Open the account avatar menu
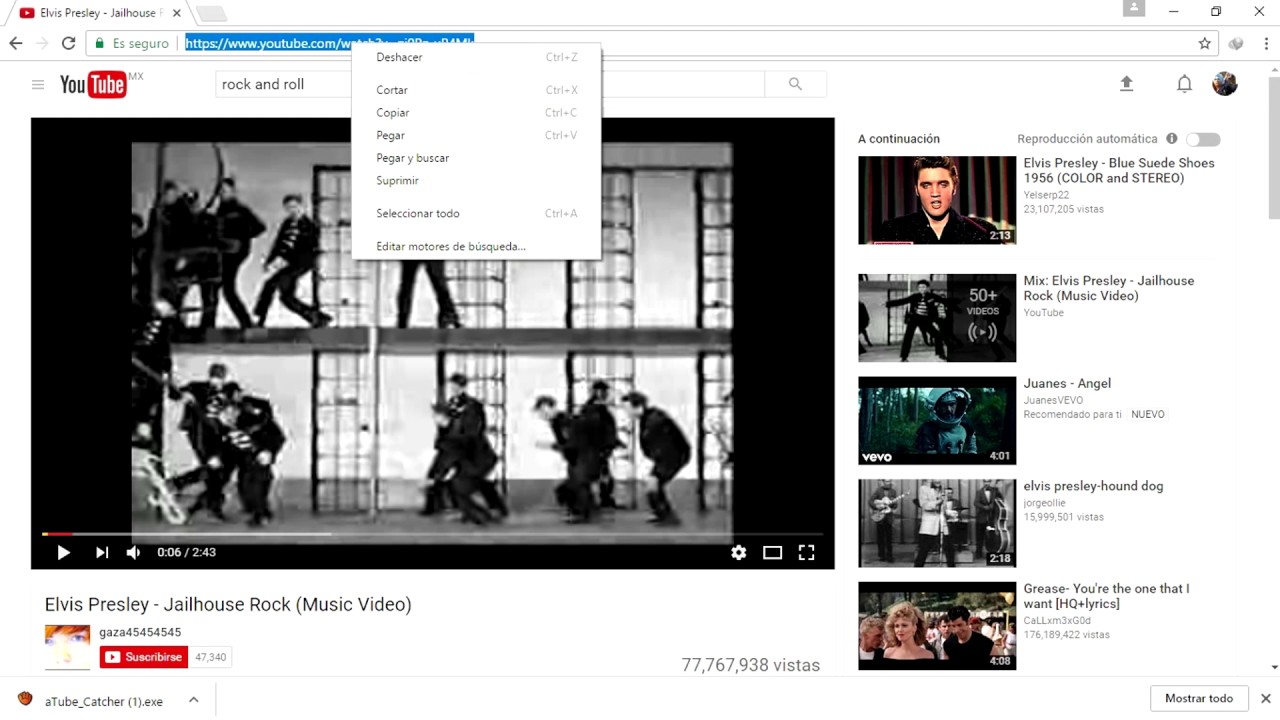The width and height of the screenshot is (1280, 720). coord(1225,84)
